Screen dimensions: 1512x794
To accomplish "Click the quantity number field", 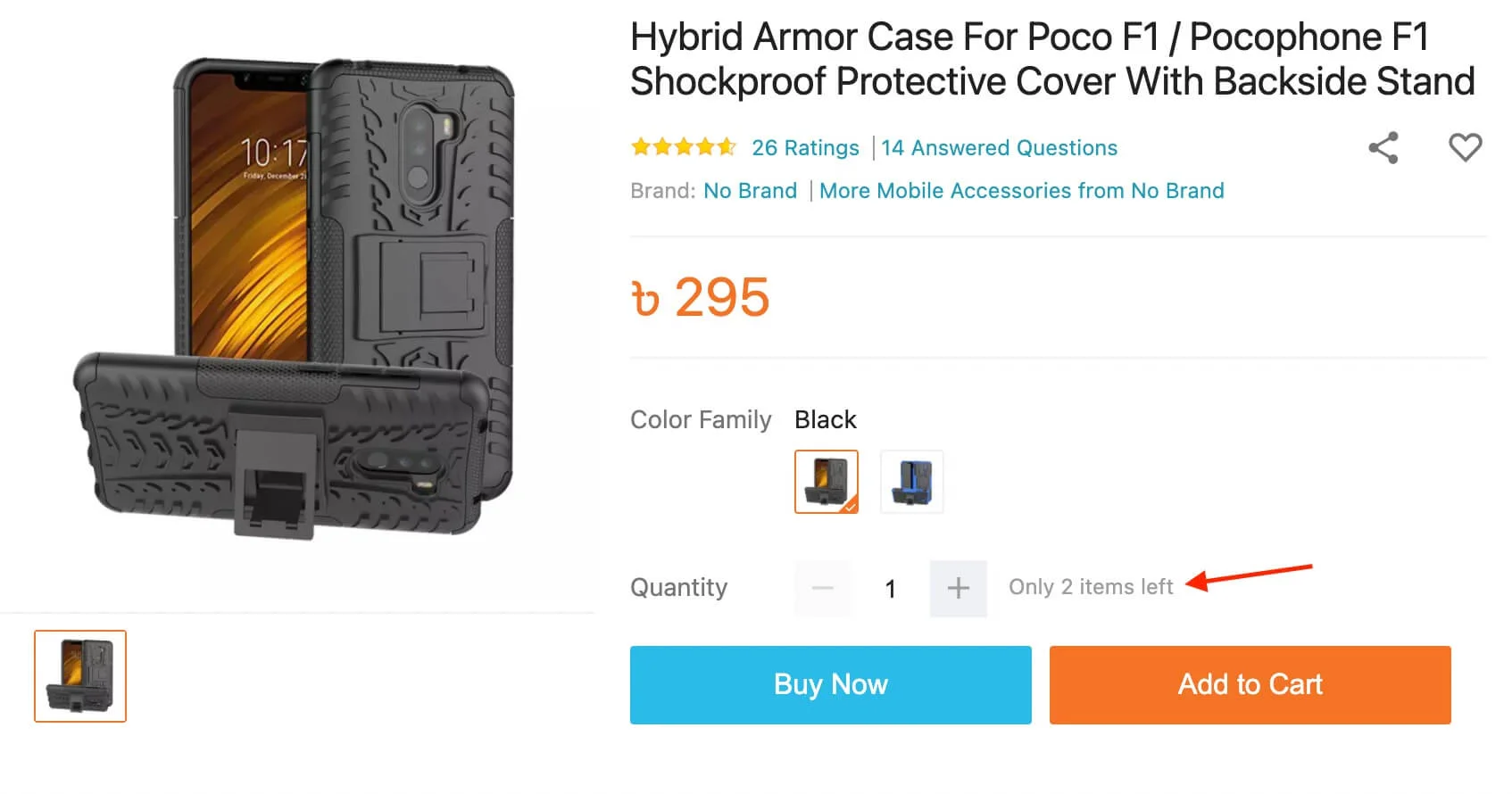I will tap(890, 589).
